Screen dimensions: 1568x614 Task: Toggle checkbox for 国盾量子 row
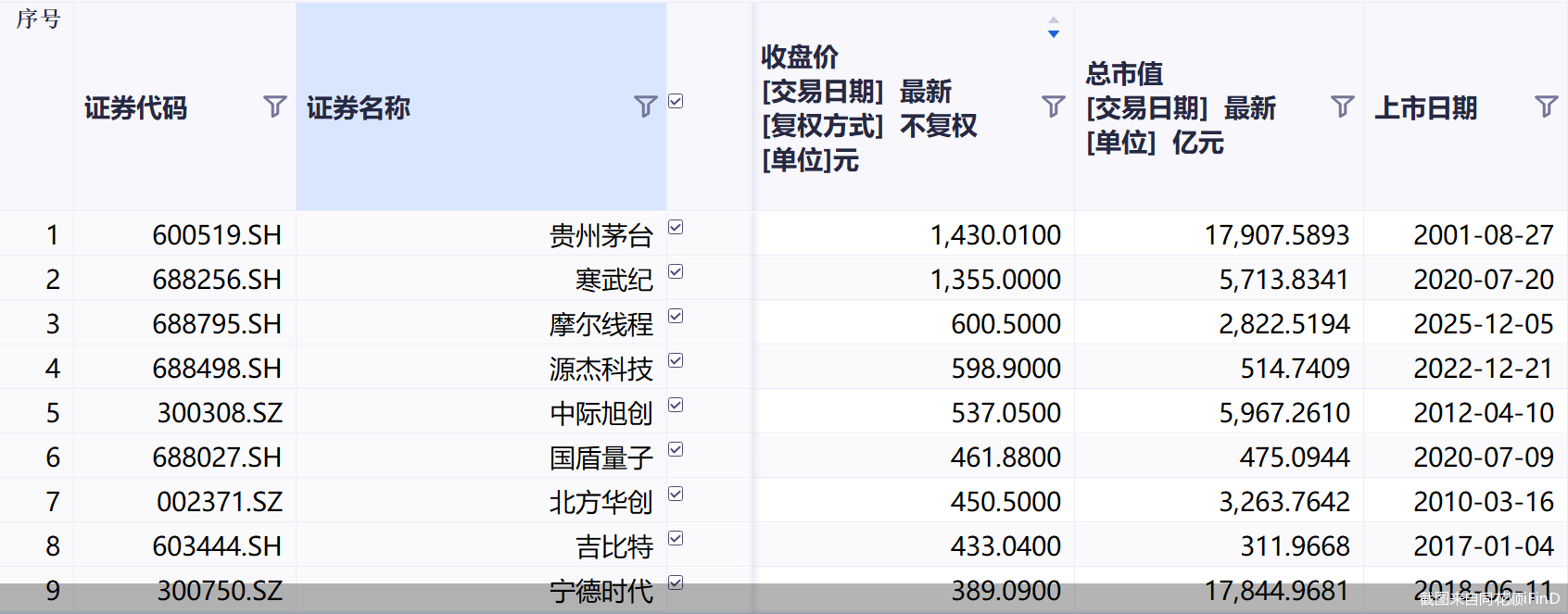click(x=676, y=449)
